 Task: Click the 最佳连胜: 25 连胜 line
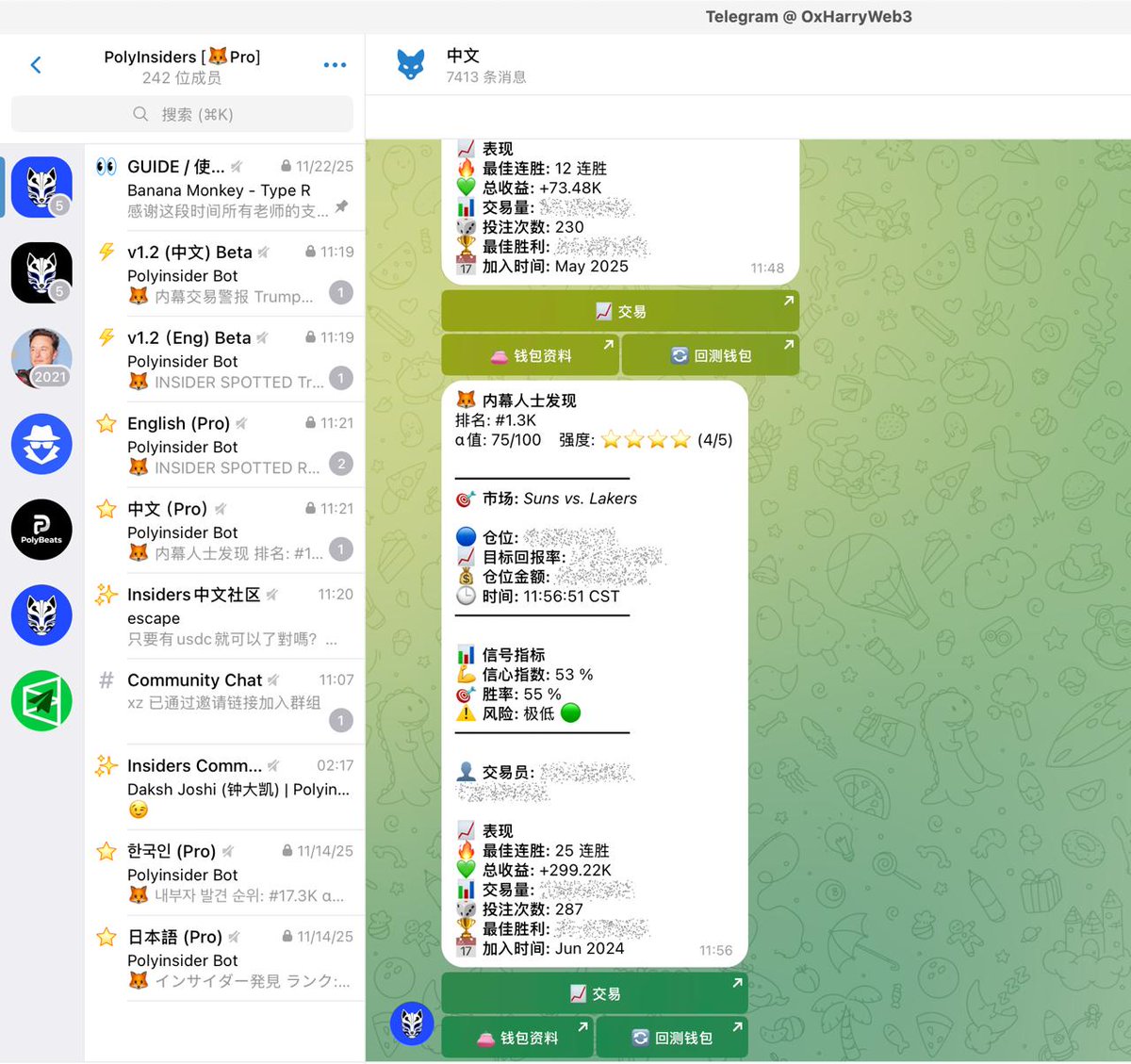pyautogui.click(x=533, y=850)
